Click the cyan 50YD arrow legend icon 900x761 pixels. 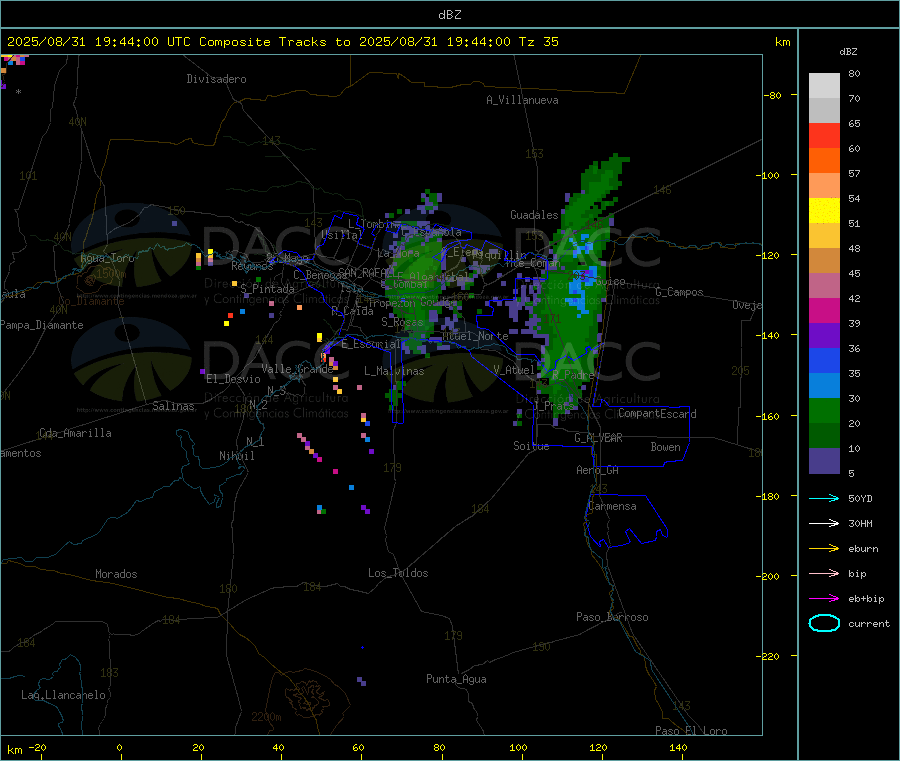[824, 498]
